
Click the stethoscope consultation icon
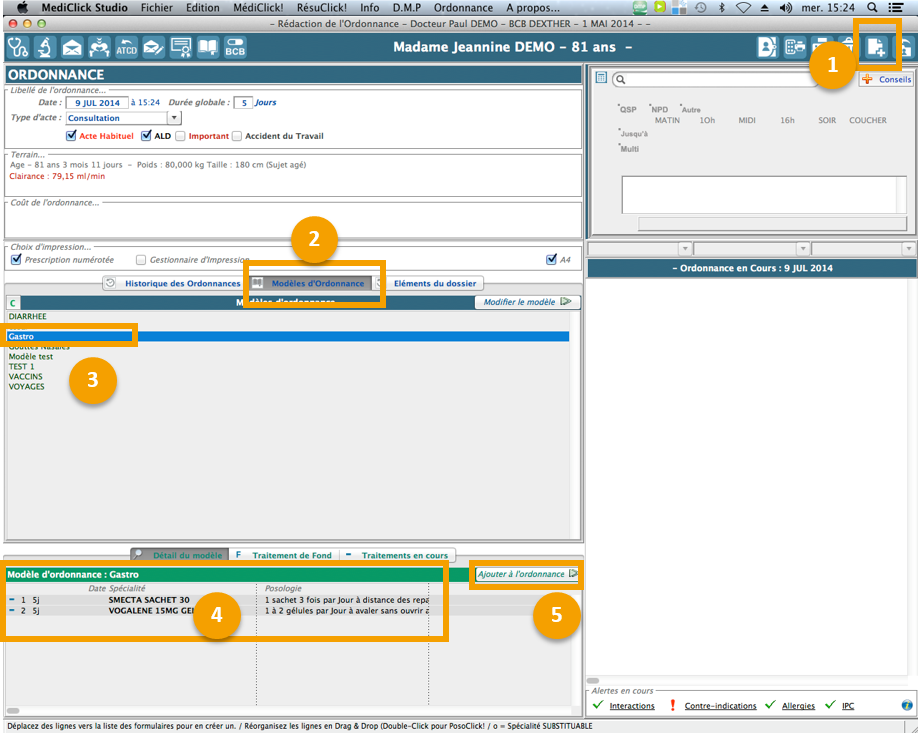click(x=18, y=47)
